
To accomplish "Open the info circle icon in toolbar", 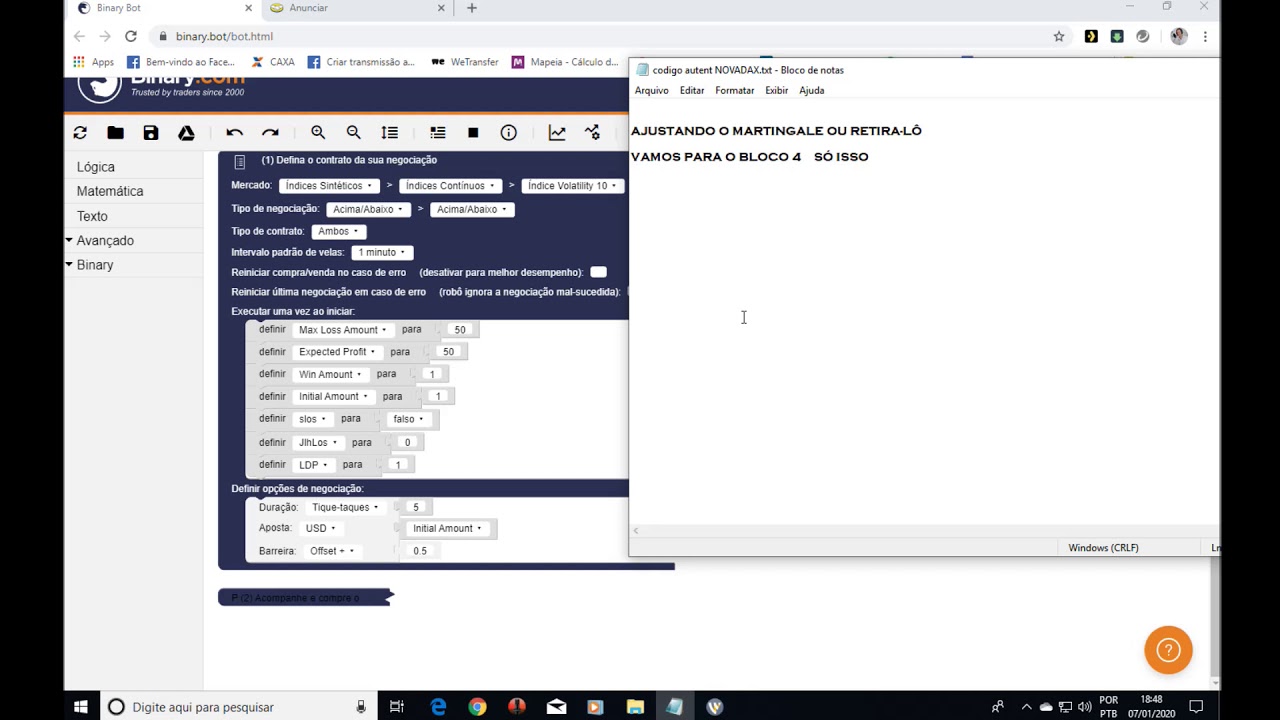I will (x=509, y=133).
